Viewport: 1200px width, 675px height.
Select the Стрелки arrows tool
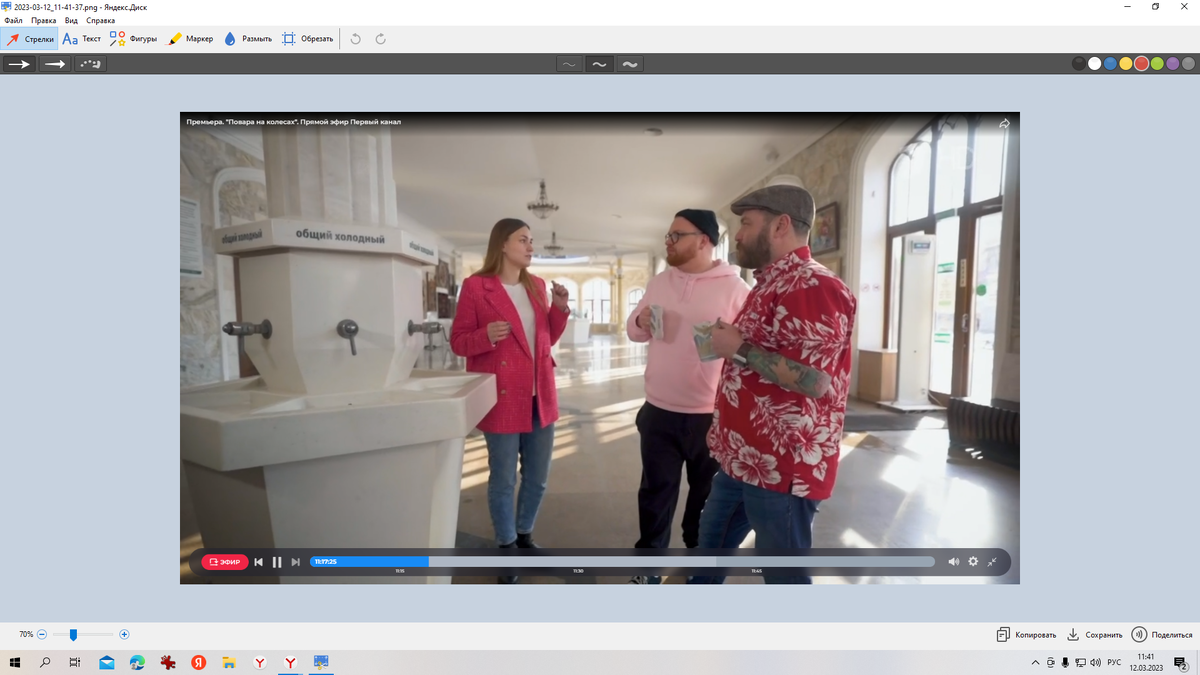point(29,39)
